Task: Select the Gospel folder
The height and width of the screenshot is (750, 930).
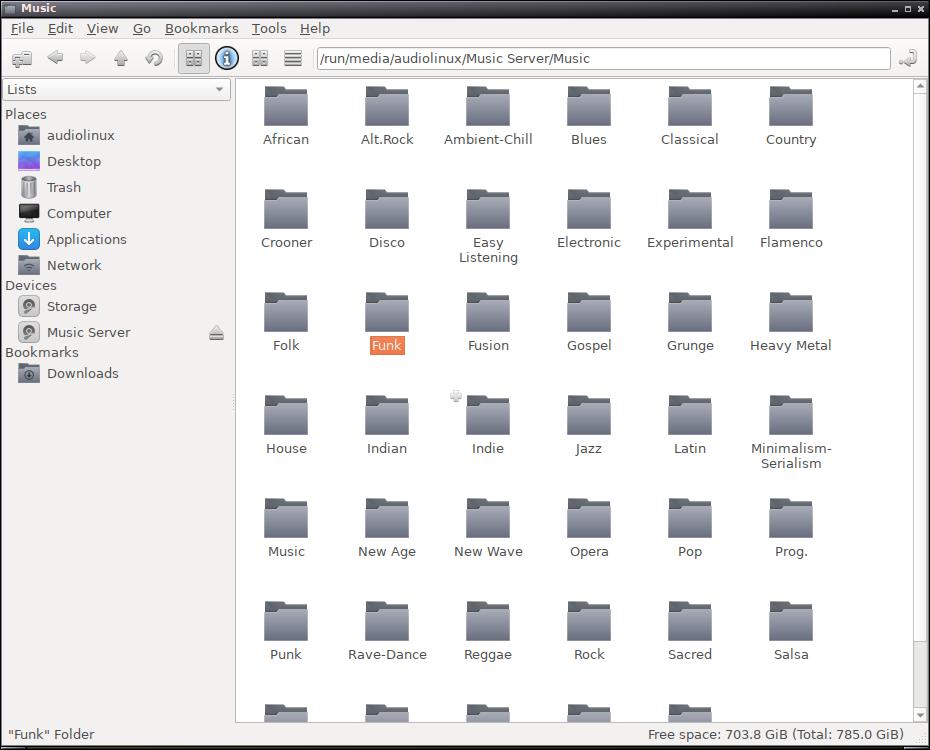Action: coord(589,323)
